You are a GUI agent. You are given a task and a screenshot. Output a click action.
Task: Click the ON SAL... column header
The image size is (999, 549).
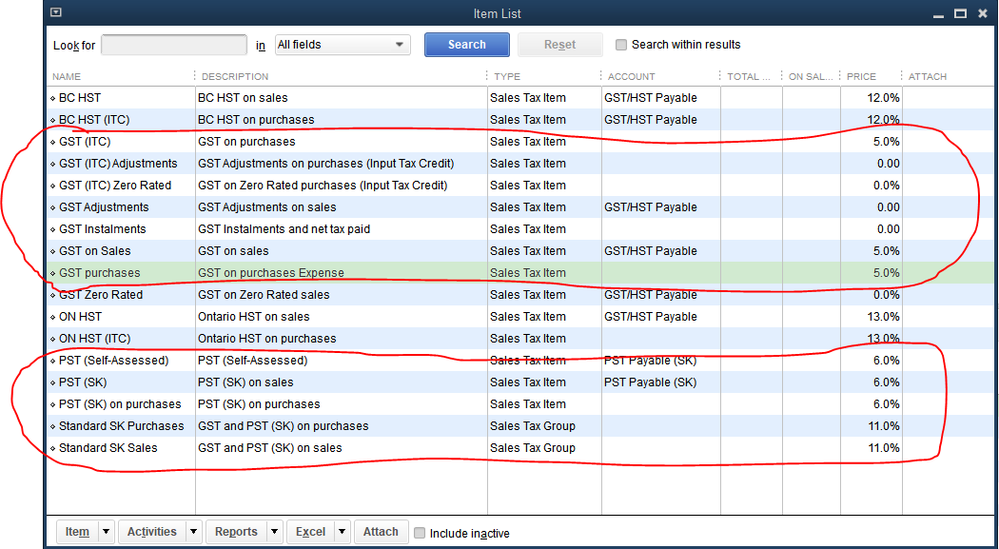[x=810, y=76]
